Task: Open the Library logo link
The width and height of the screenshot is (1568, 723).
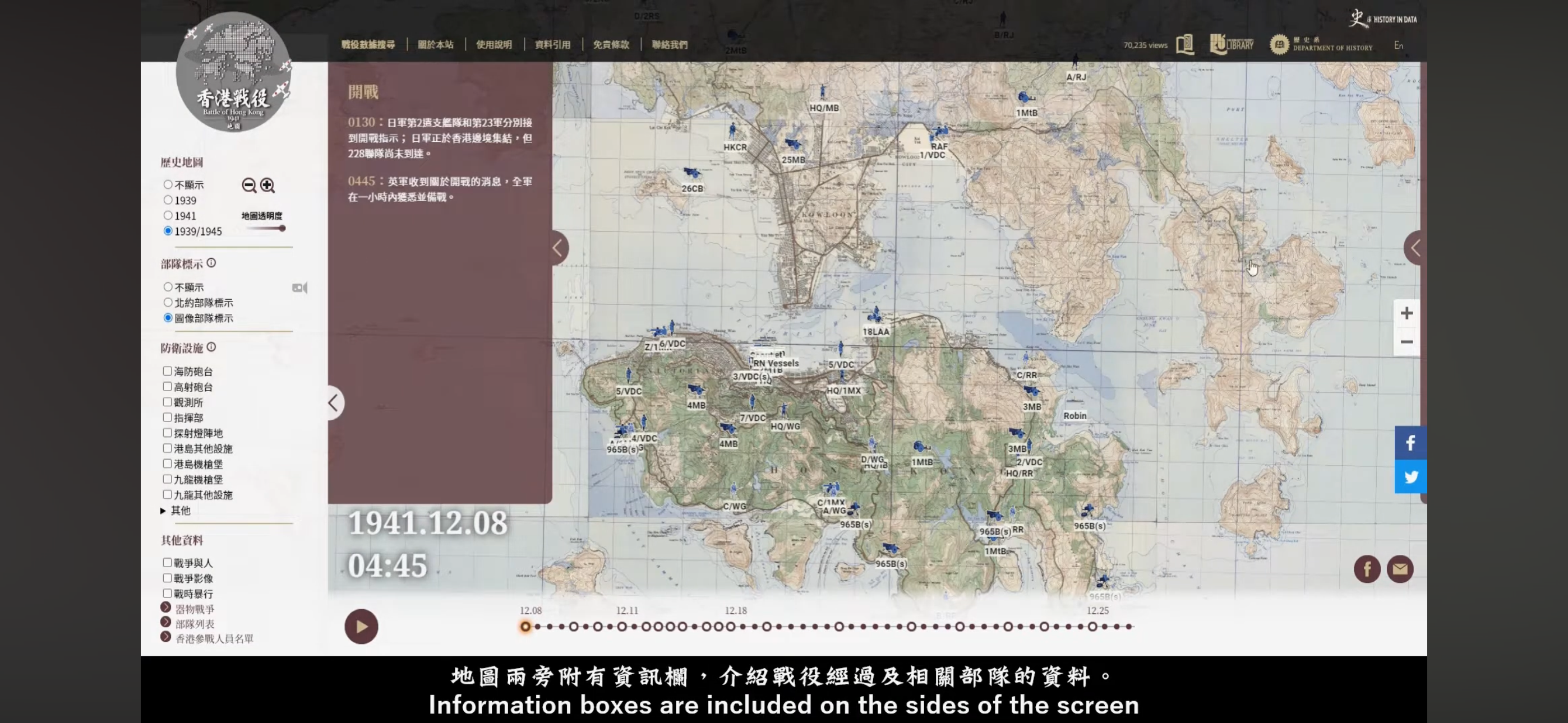Action: tap(1232, 44)
